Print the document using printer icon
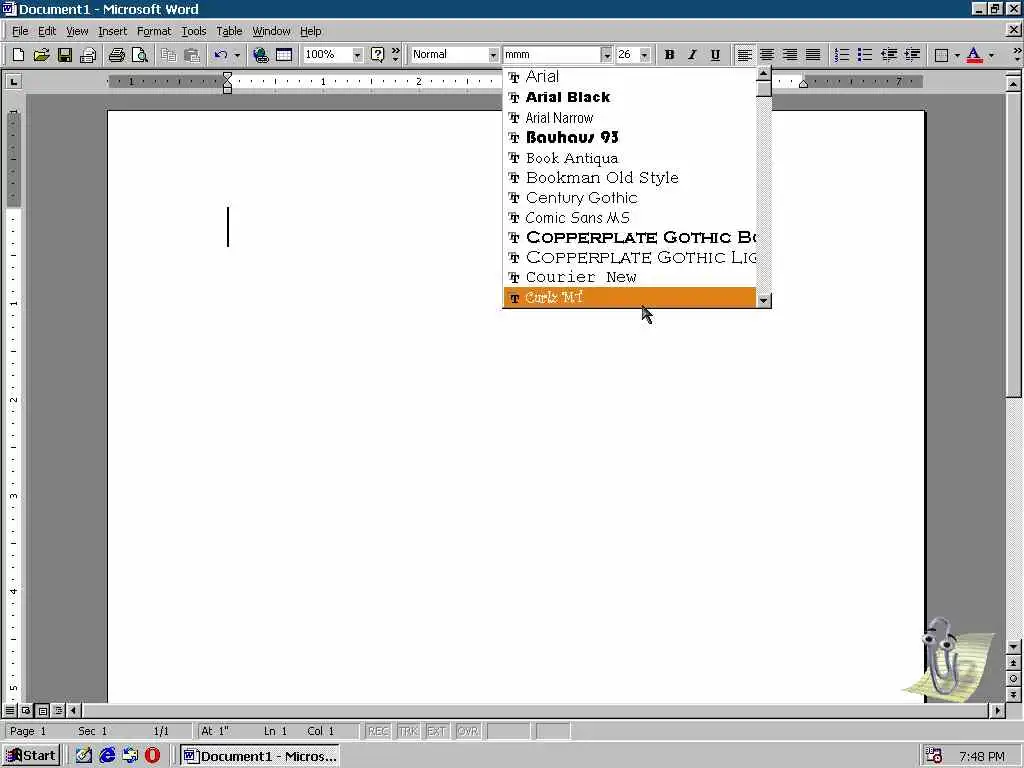 pyautogui.click(x=116, y=55)
